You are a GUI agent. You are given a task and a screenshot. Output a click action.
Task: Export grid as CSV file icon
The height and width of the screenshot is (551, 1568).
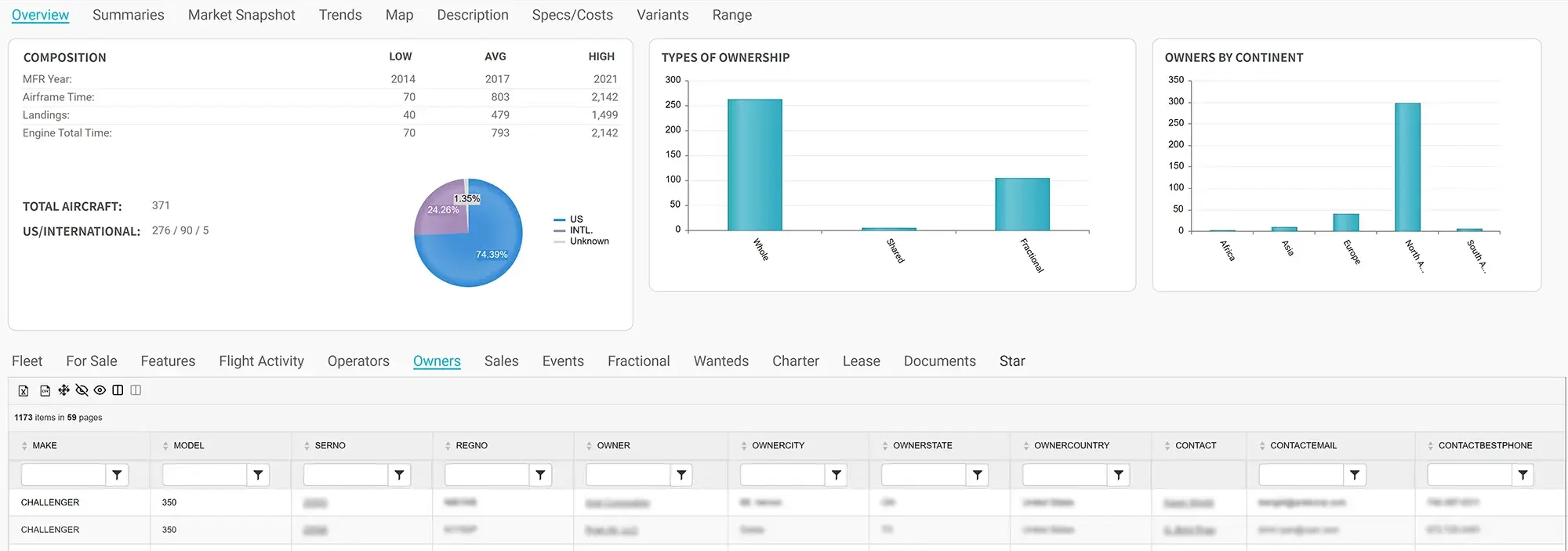[x=45, y=390]
